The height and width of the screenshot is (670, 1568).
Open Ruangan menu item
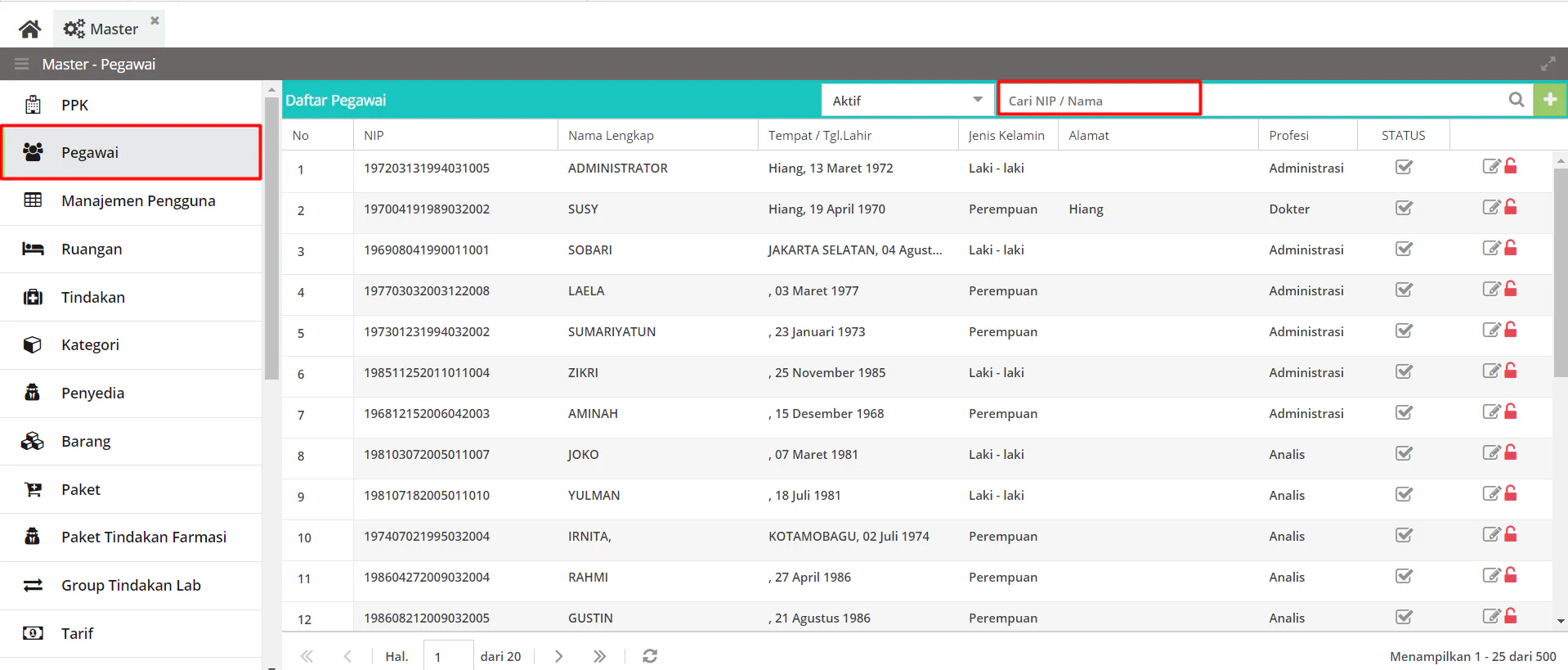(x=131, y=249)
